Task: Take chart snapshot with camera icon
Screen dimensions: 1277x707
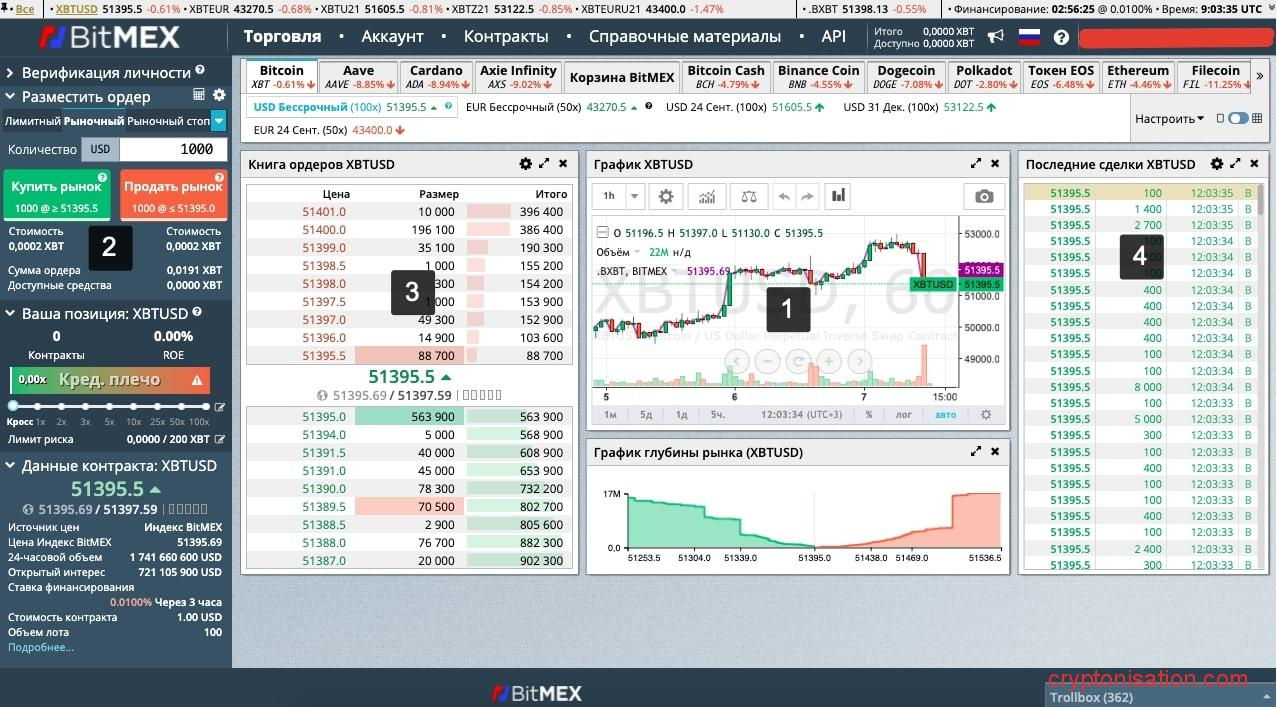Action: tap(984, 196)
